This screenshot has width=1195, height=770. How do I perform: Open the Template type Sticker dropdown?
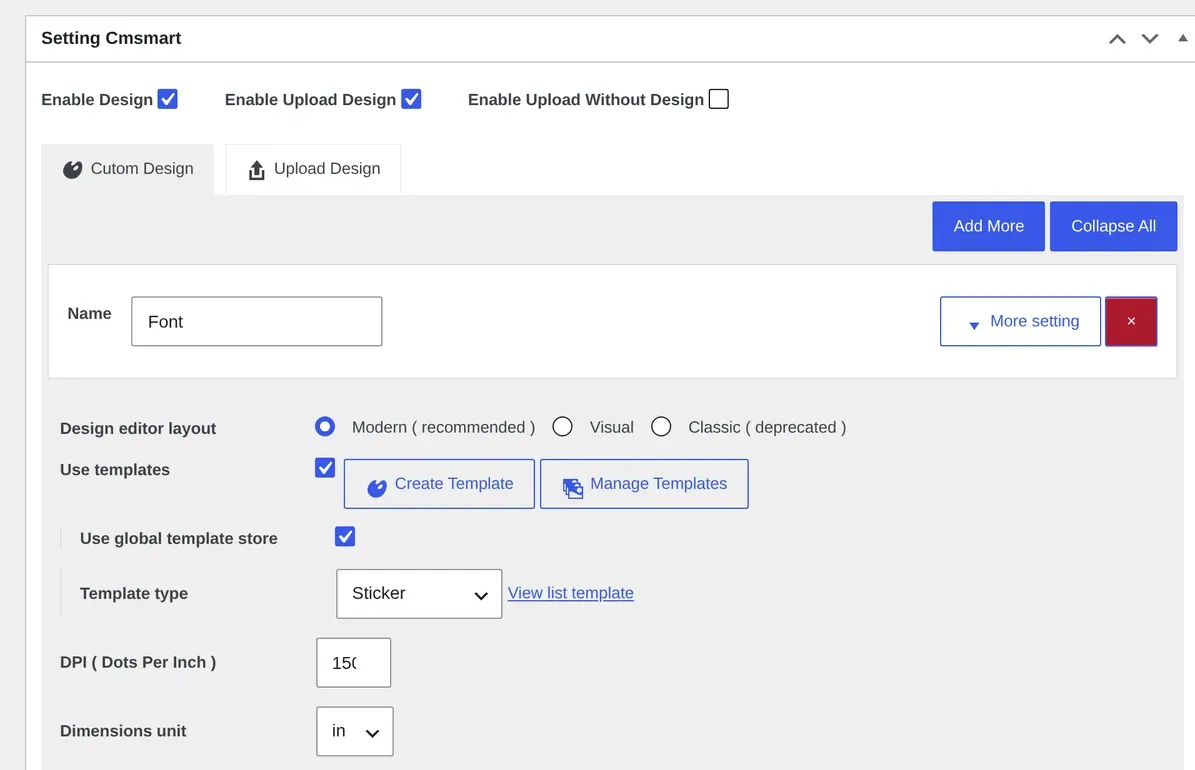(x=419, y=594)
